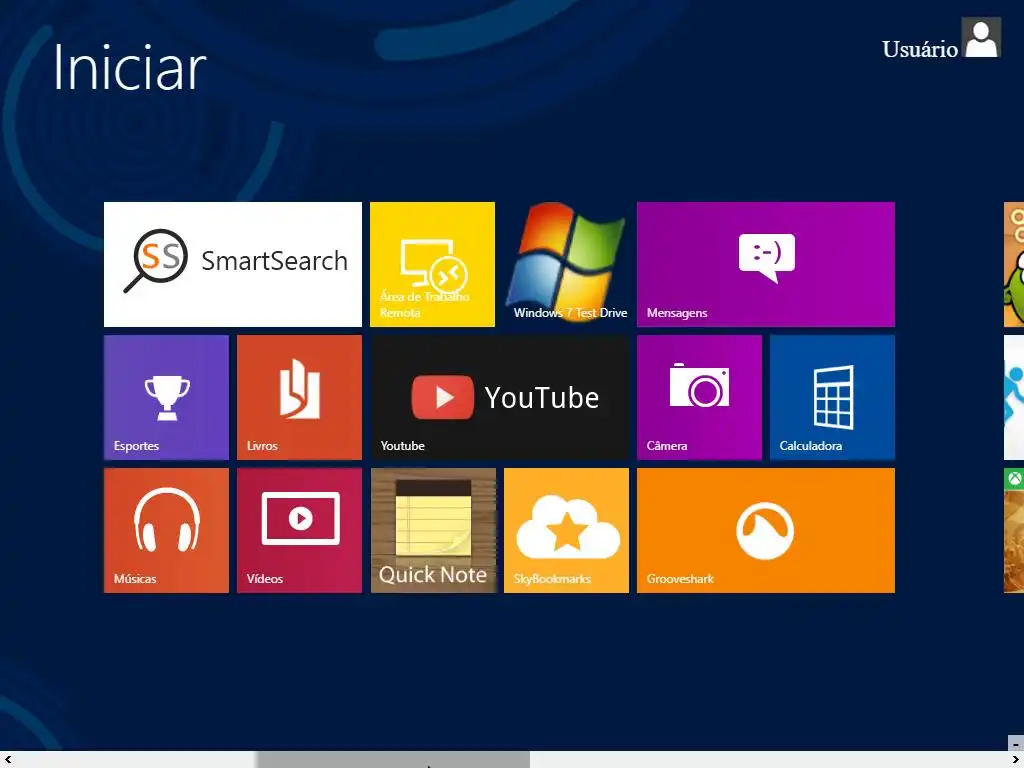Open the Câmera tile
Image resolution: width=1024 pixels, height=768 pixels.
tap(699, 397)
